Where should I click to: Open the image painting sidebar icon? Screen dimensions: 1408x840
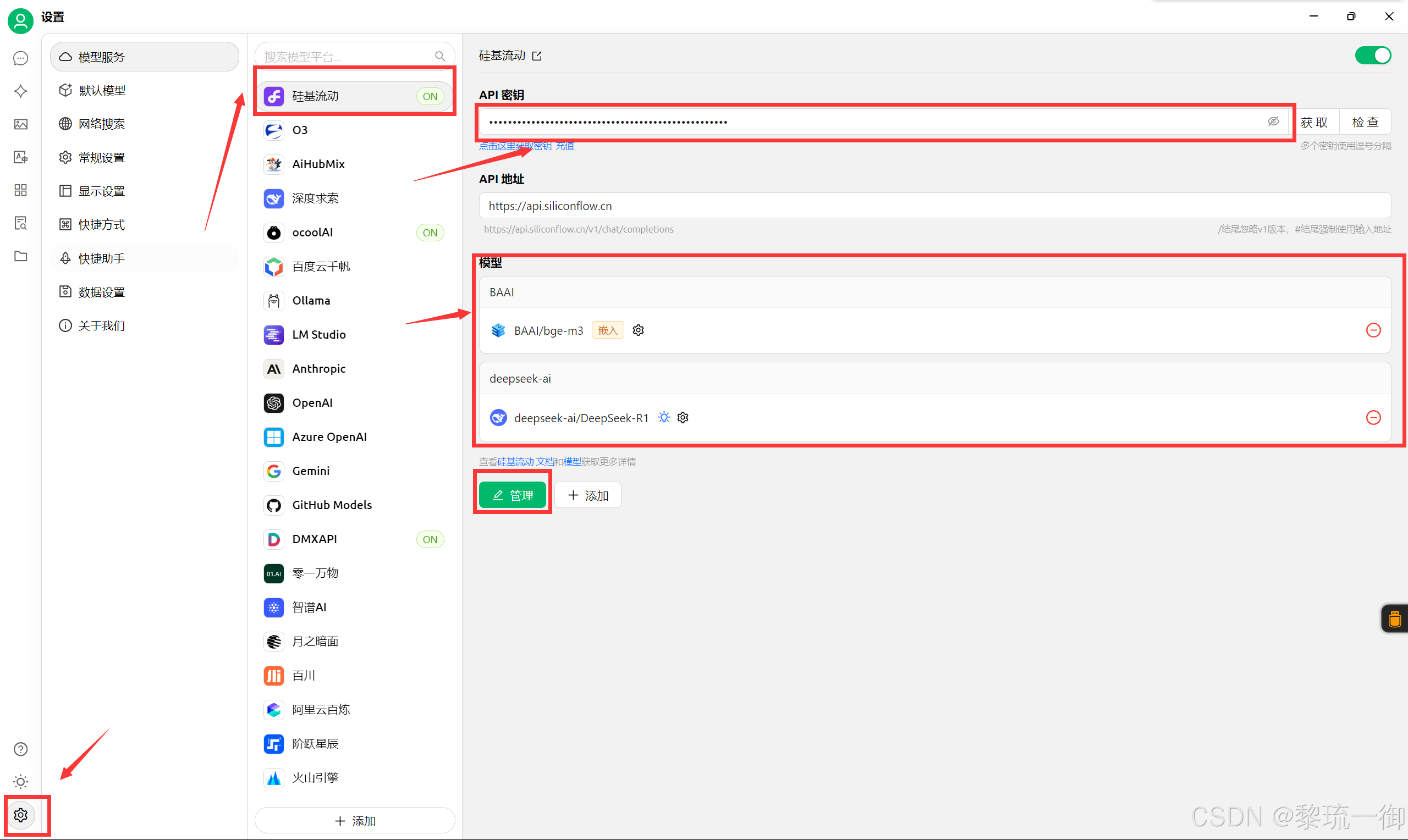[20, 124]
